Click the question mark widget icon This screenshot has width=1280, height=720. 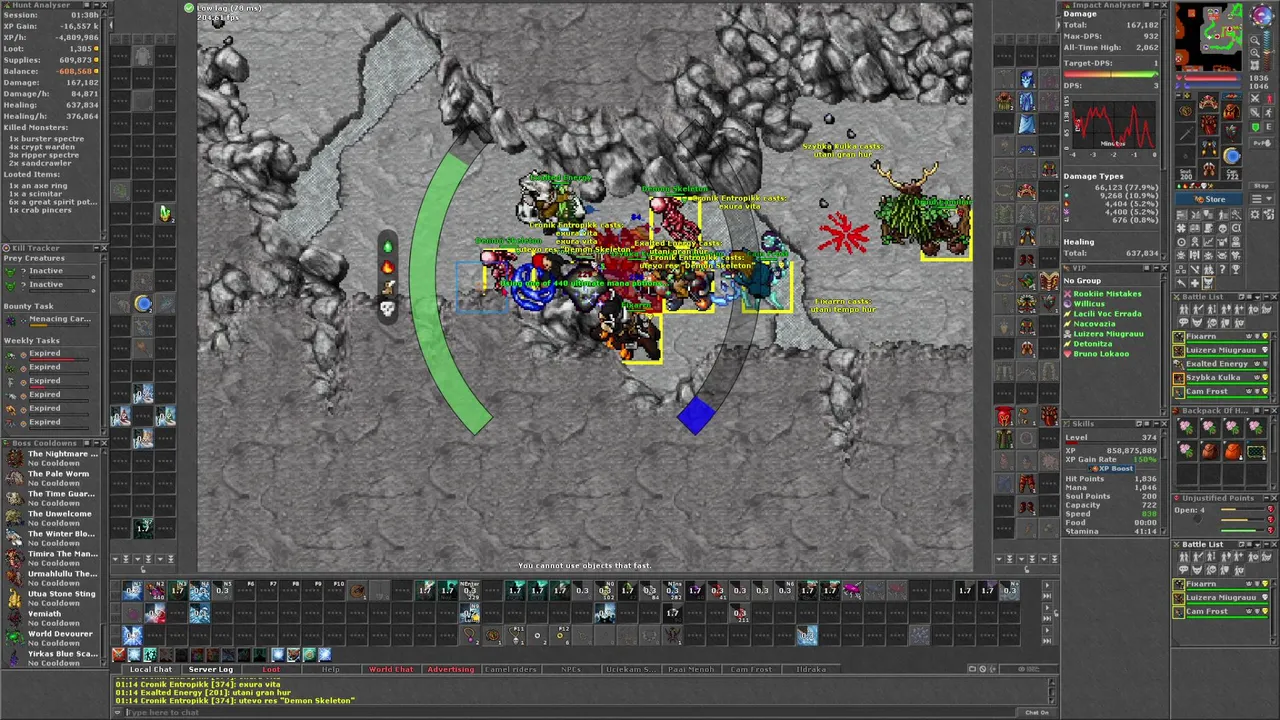pyautogui.click(x=1222, y=269)
